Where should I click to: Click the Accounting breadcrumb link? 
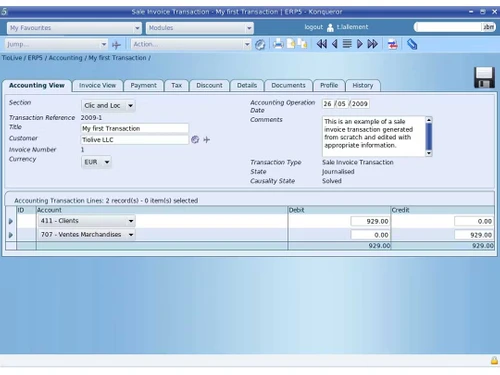pos(65,58)
